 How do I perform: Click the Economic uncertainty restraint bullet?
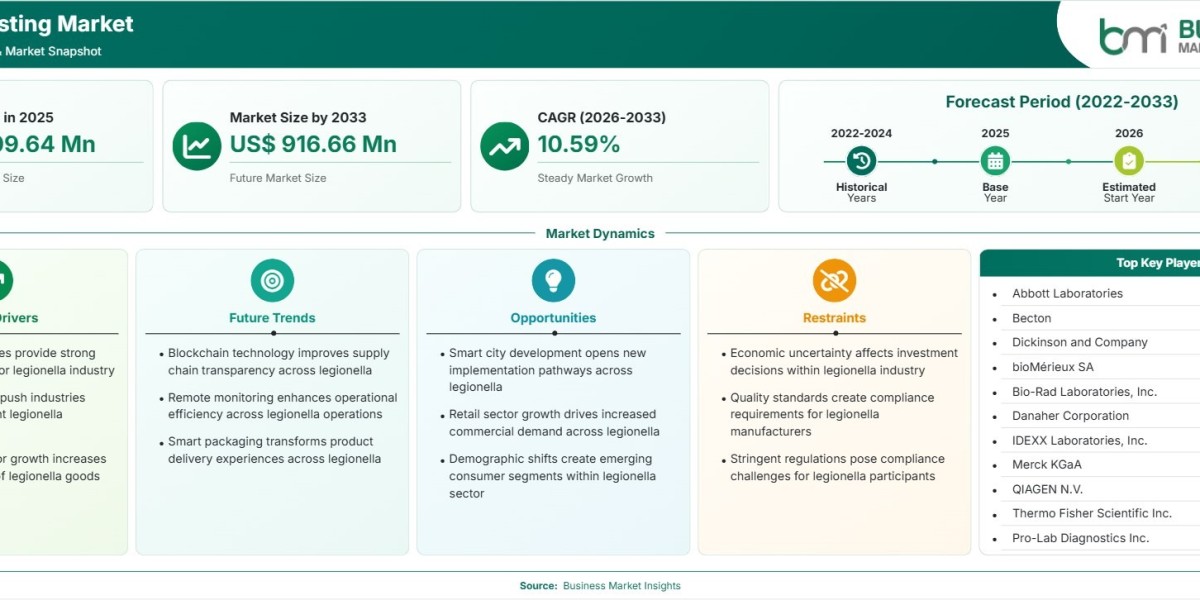(844, 362)
